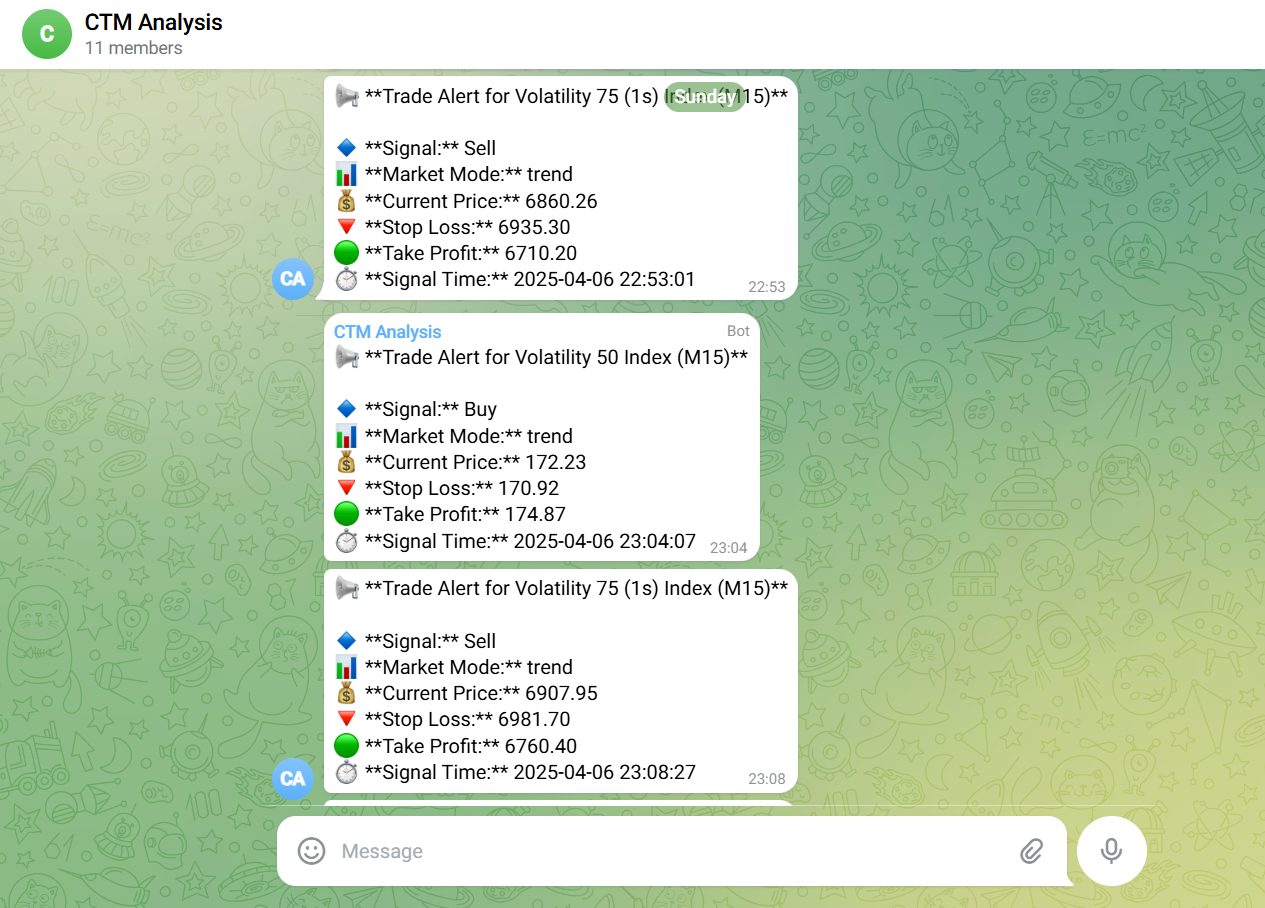1265x908 pixels.
Task: Open chat info via CTM Analysis header title
Action: click(153, 22)
